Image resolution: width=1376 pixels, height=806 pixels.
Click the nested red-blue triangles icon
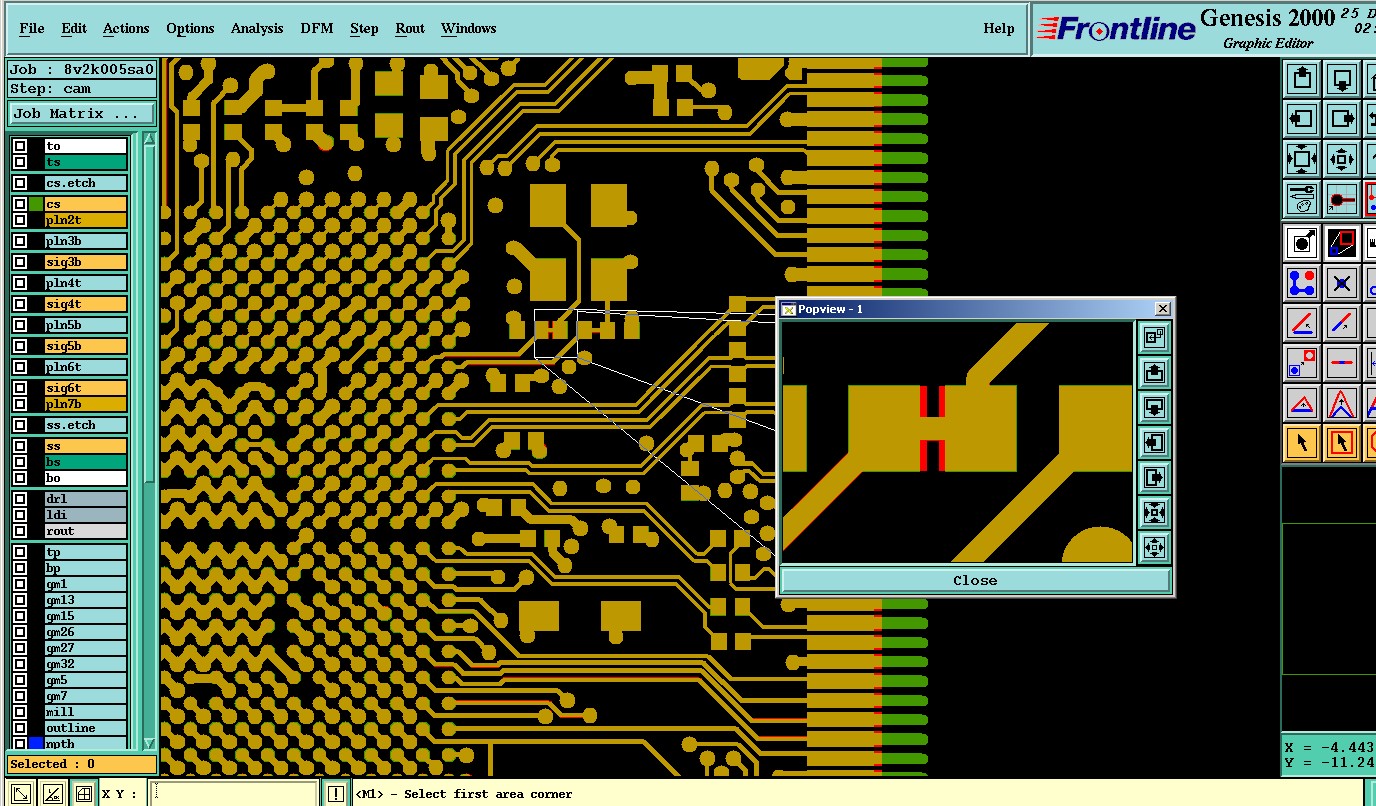click(1341, 403)
